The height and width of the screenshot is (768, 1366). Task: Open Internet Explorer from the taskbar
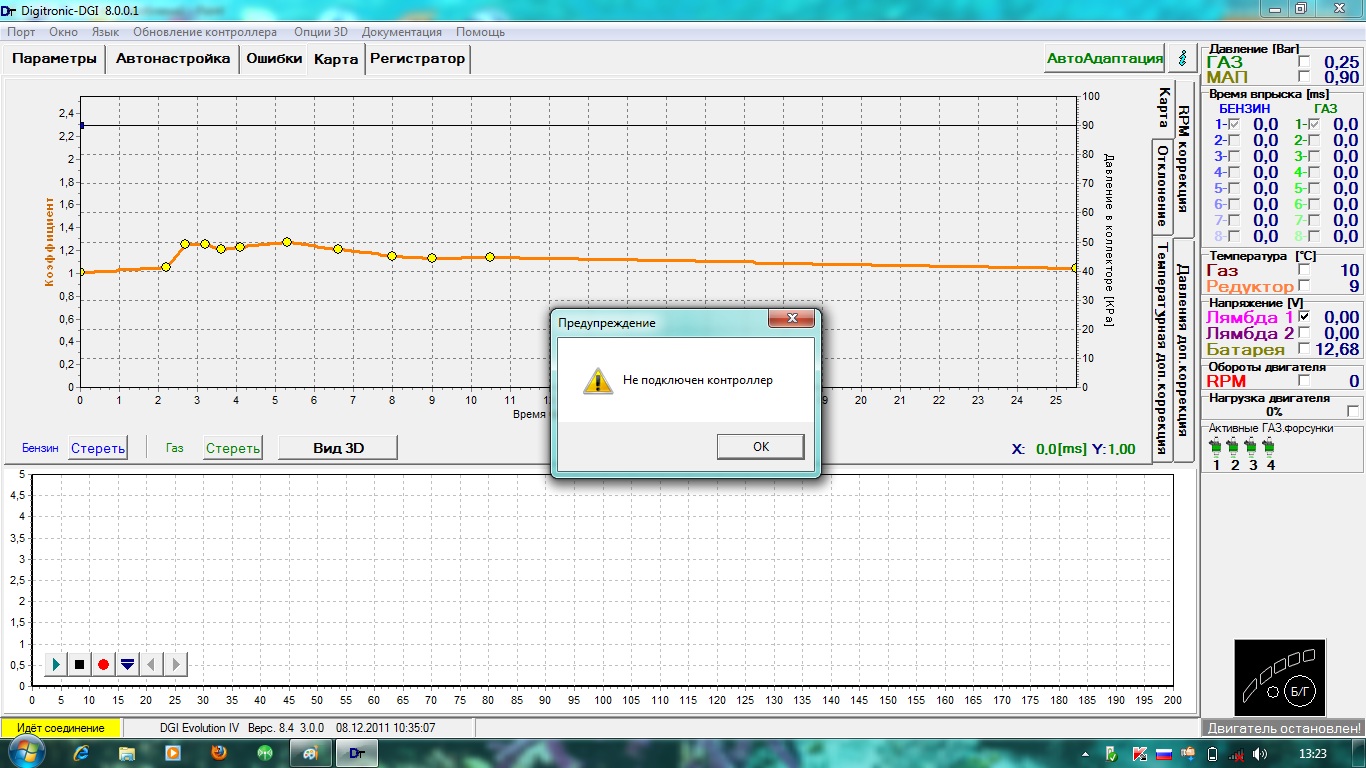click(x=79, y=752)
